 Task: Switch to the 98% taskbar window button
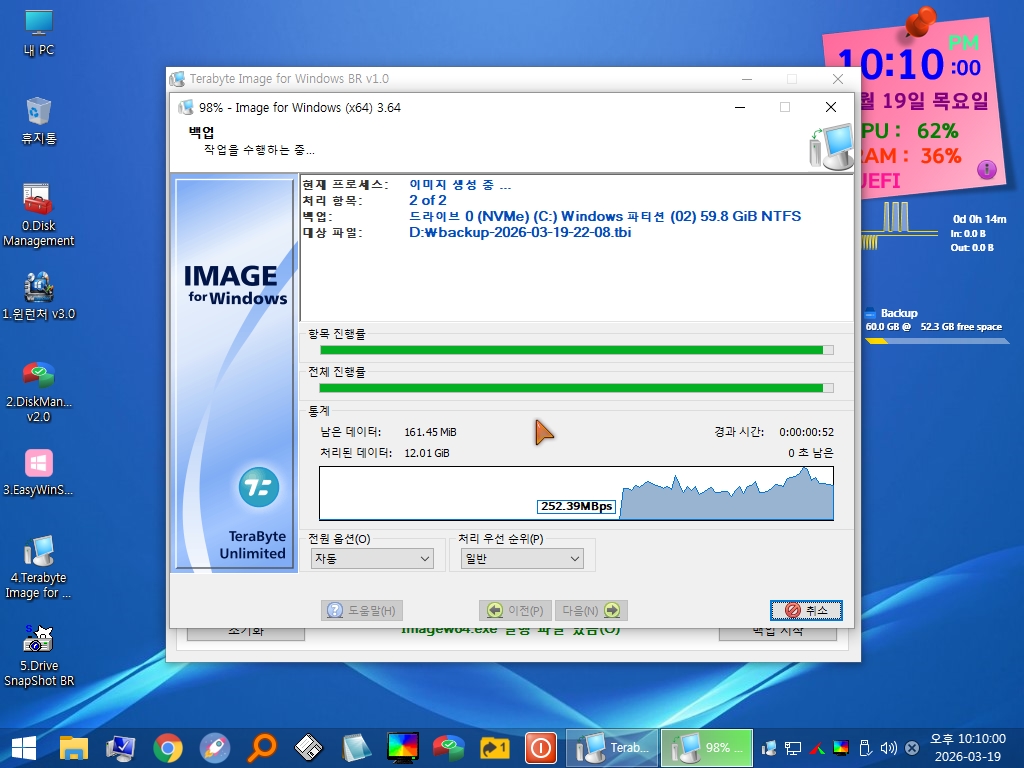point(707,748)
